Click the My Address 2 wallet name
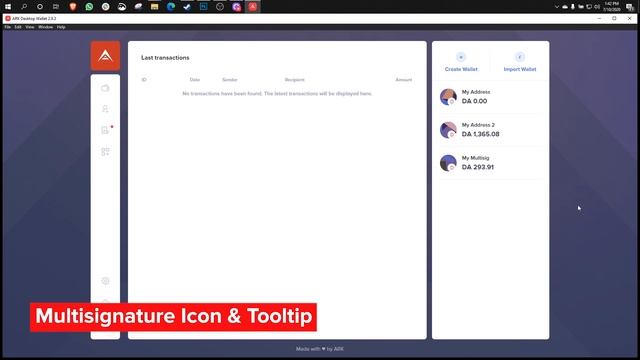 [x=478, y=125]
